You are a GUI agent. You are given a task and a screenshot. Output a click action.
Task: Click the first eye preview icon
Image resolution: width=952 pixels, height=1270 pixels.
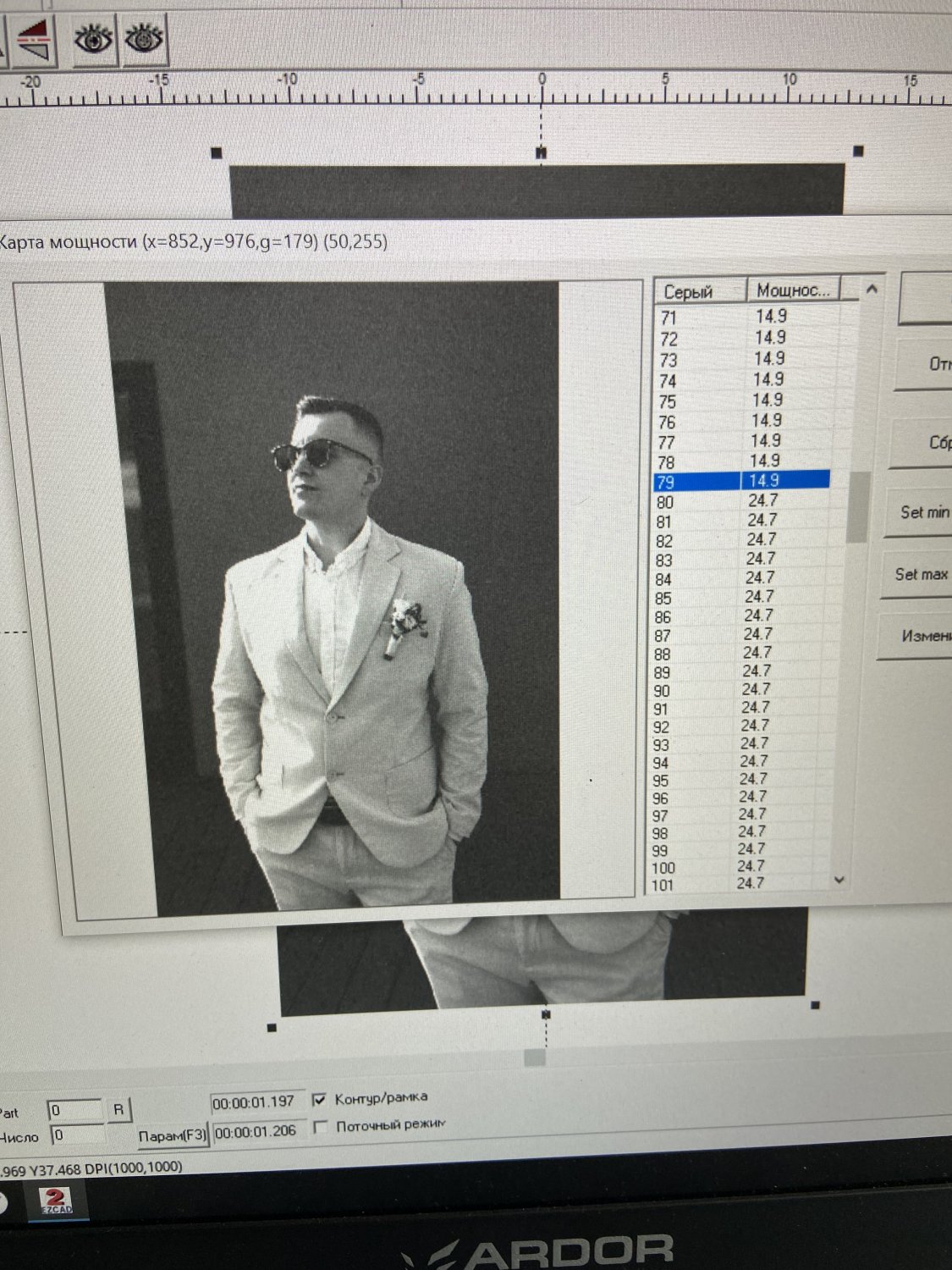(x=93, y=39)
